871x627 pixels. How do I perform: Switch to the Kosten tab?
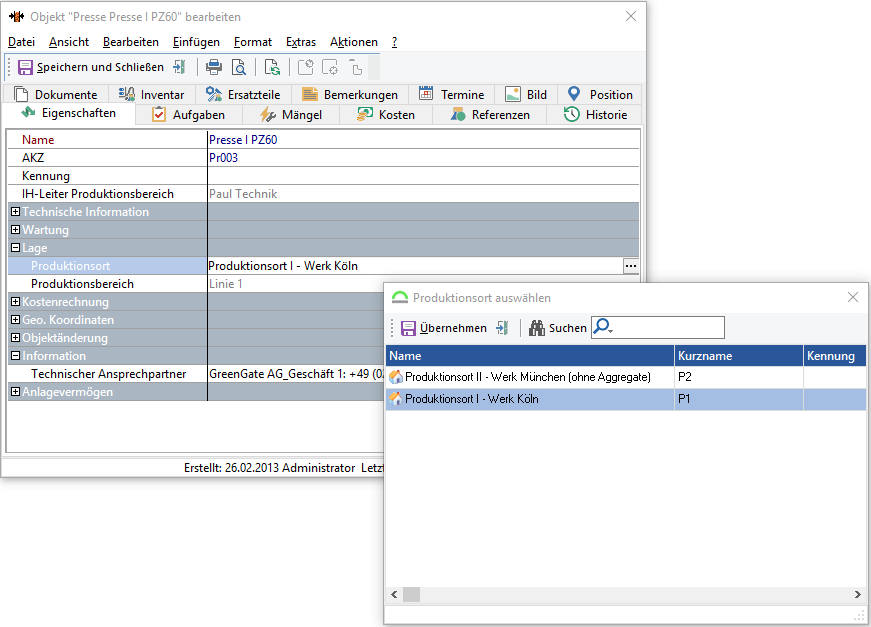pos(386,115)
